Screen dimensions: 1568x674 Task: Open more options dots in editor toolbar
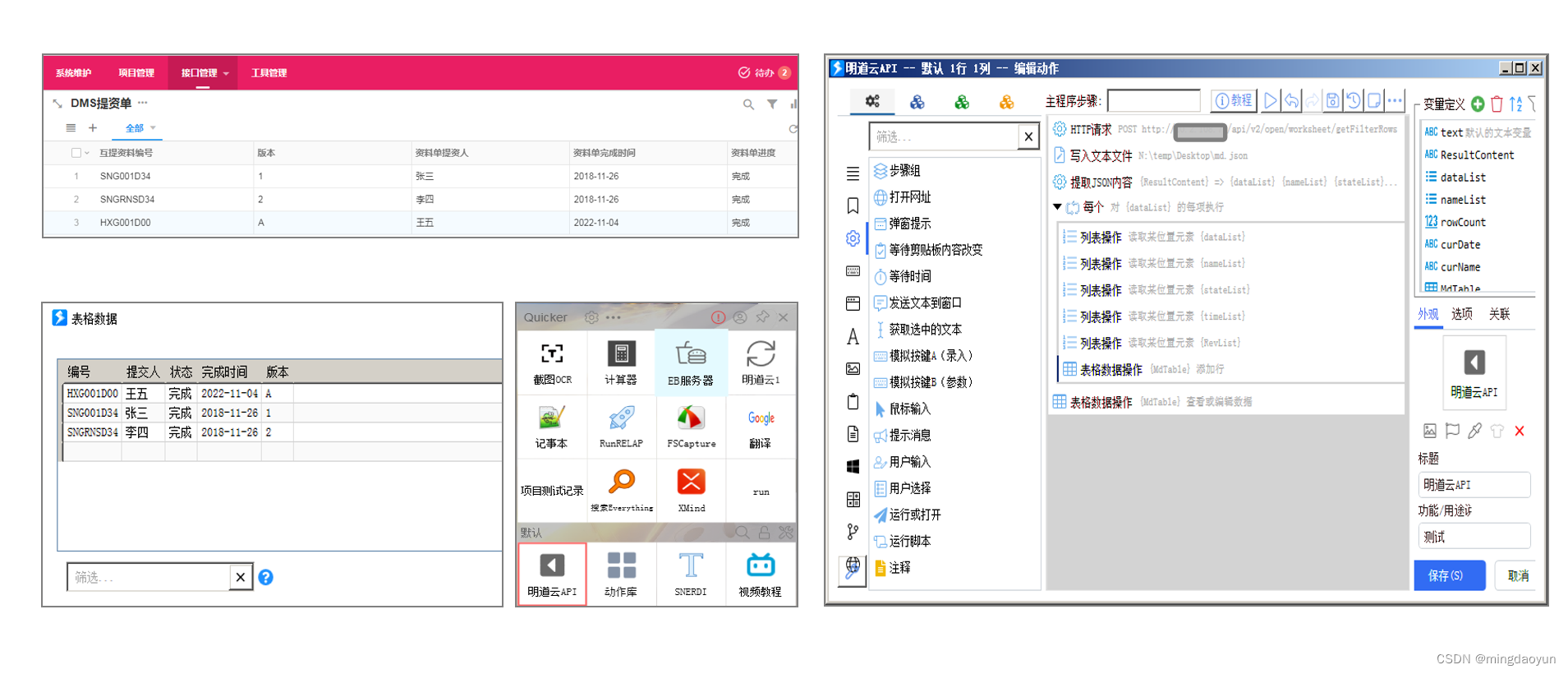pos(1395,101)
